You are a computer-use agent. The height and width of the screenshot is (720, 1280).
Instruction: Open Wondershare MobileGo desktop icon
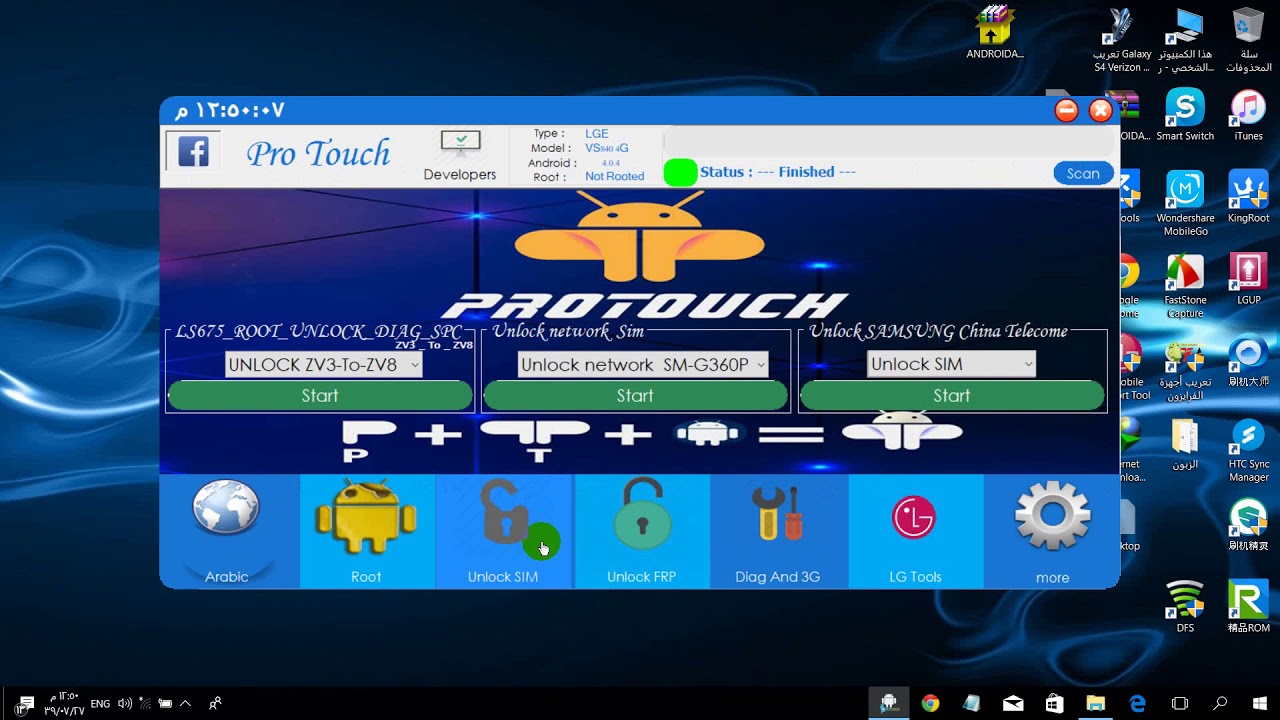[1185, 204]
